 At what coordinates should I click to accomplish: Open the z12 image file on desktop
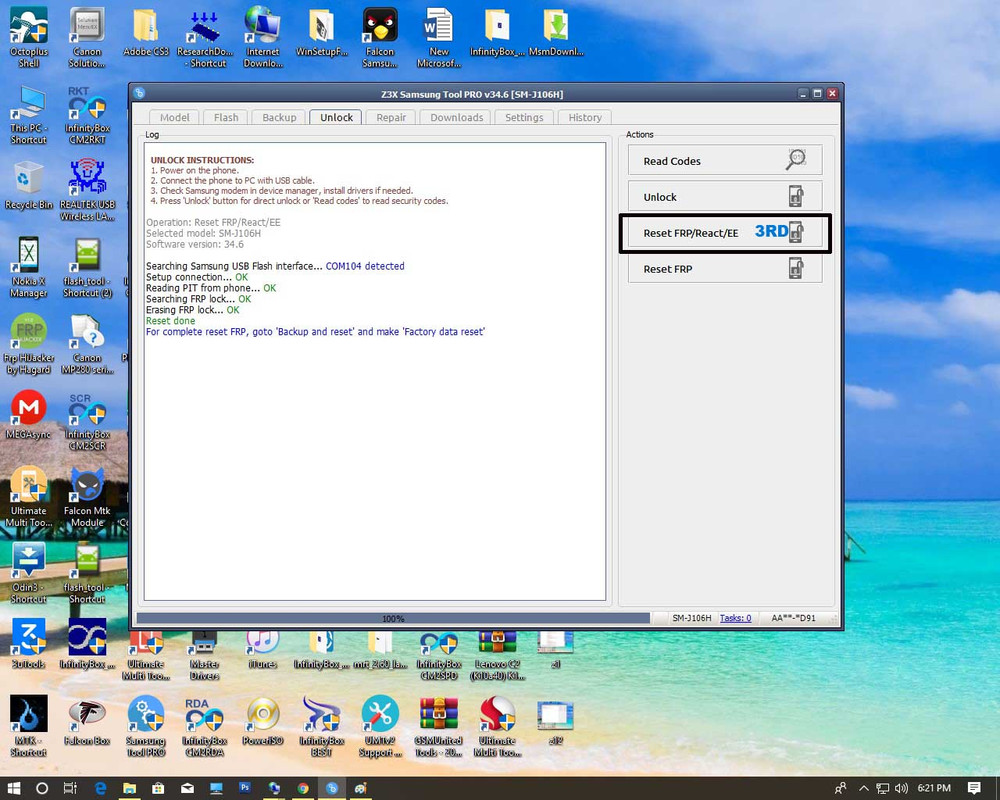(x=556, y=721)
